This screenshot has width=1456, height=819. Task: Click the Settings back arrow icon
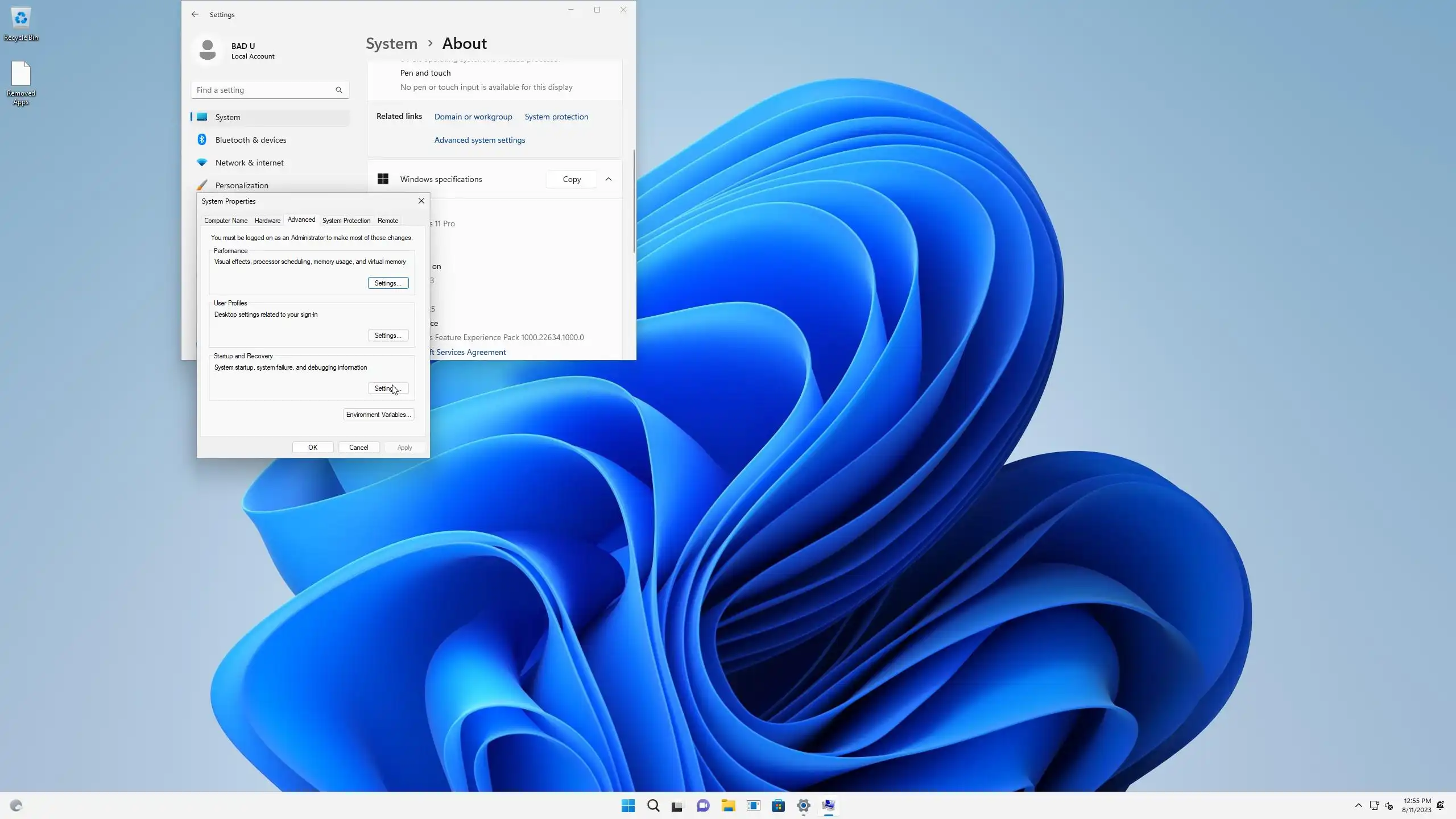point(195,14)
